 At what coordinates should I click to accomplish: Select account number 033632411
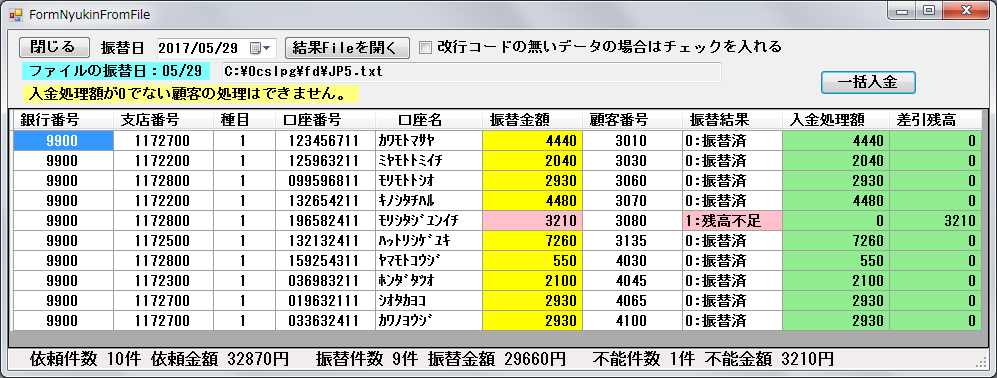325,320
